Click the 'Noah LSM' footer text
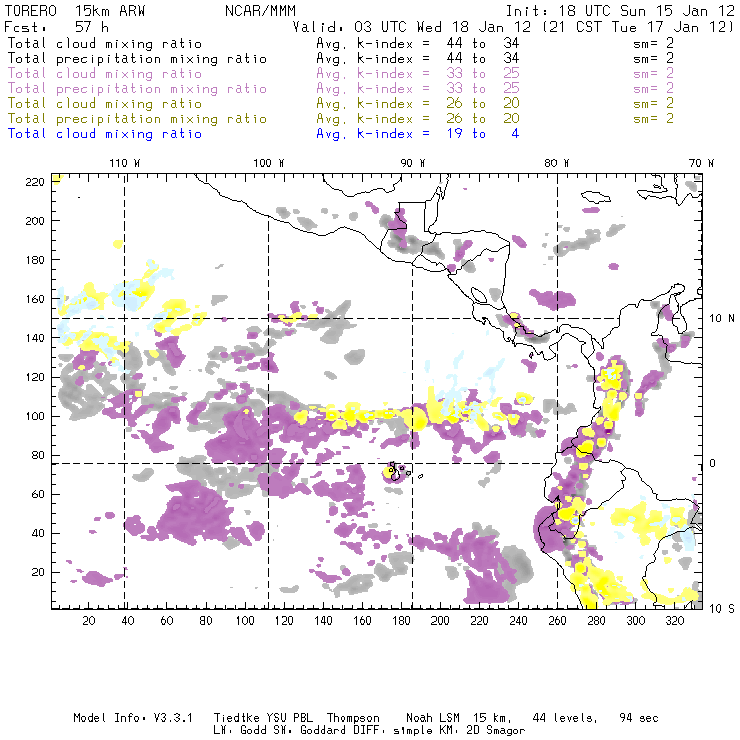The width and height of the screenshot is (740, 740). tap(433, 718)
